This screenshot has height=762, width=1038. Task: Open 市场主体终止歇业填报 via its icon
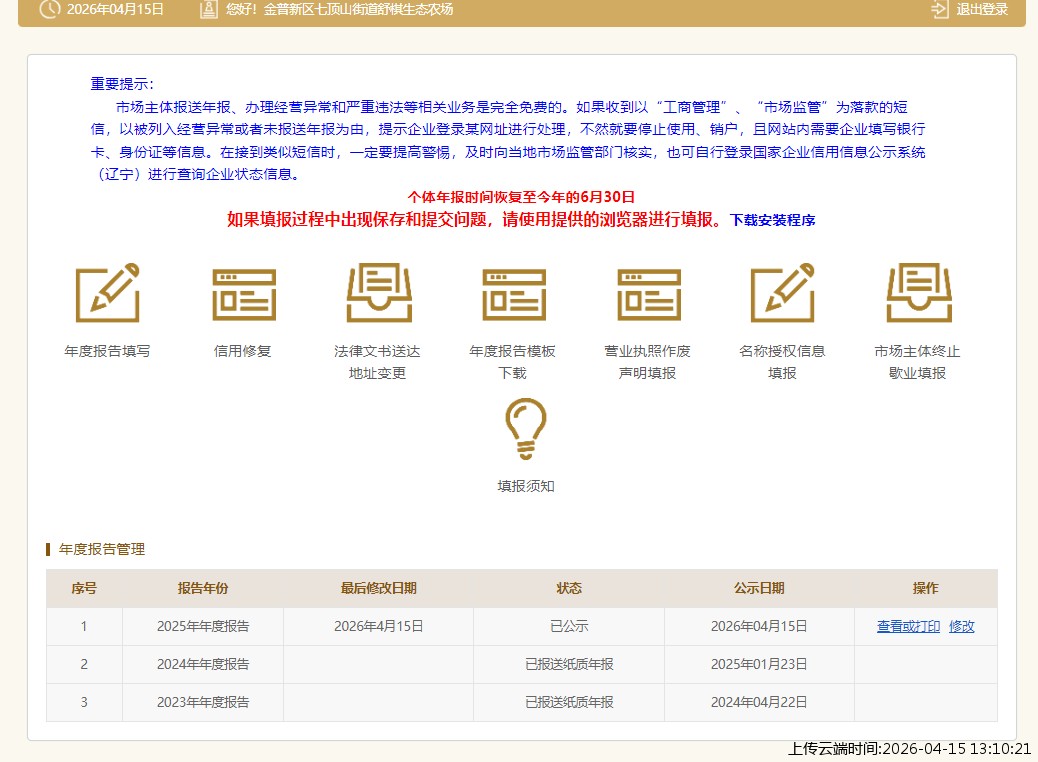tap(918, 293)
